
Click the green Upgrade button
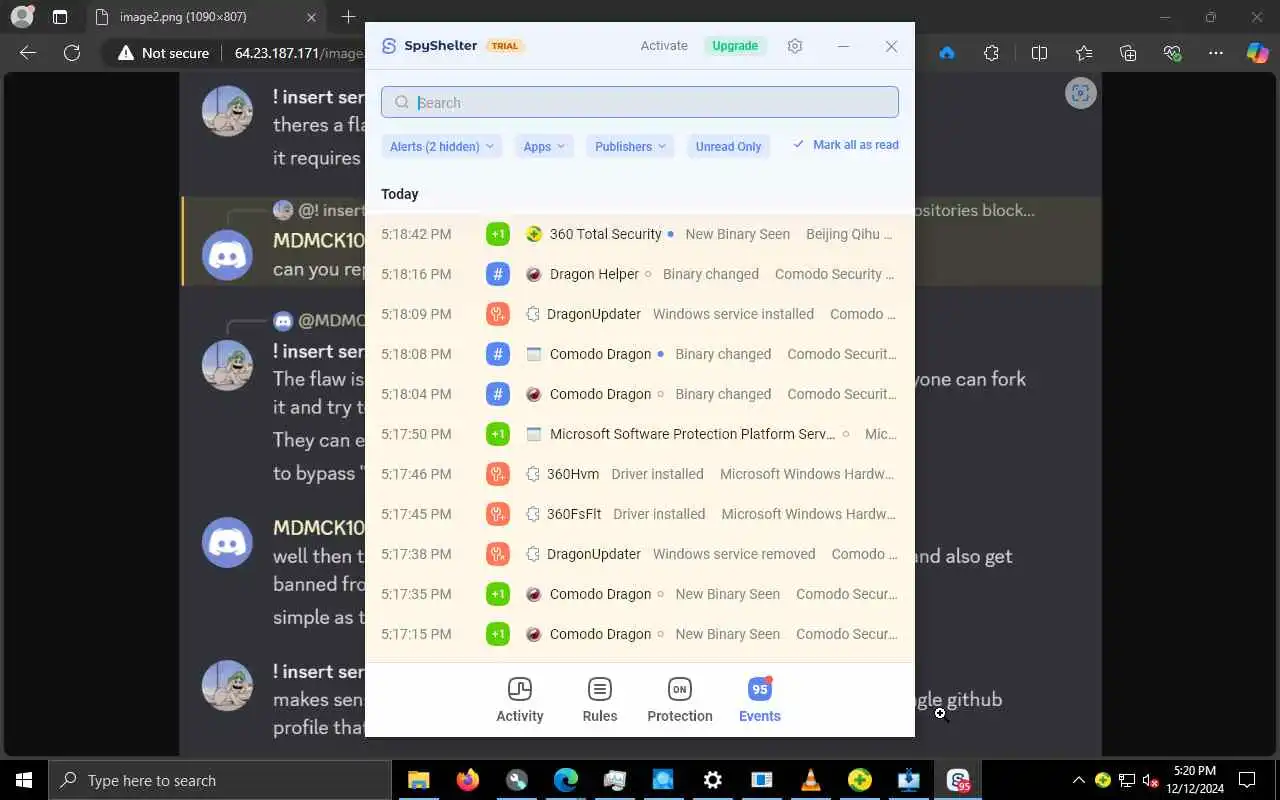coord(735,46)
